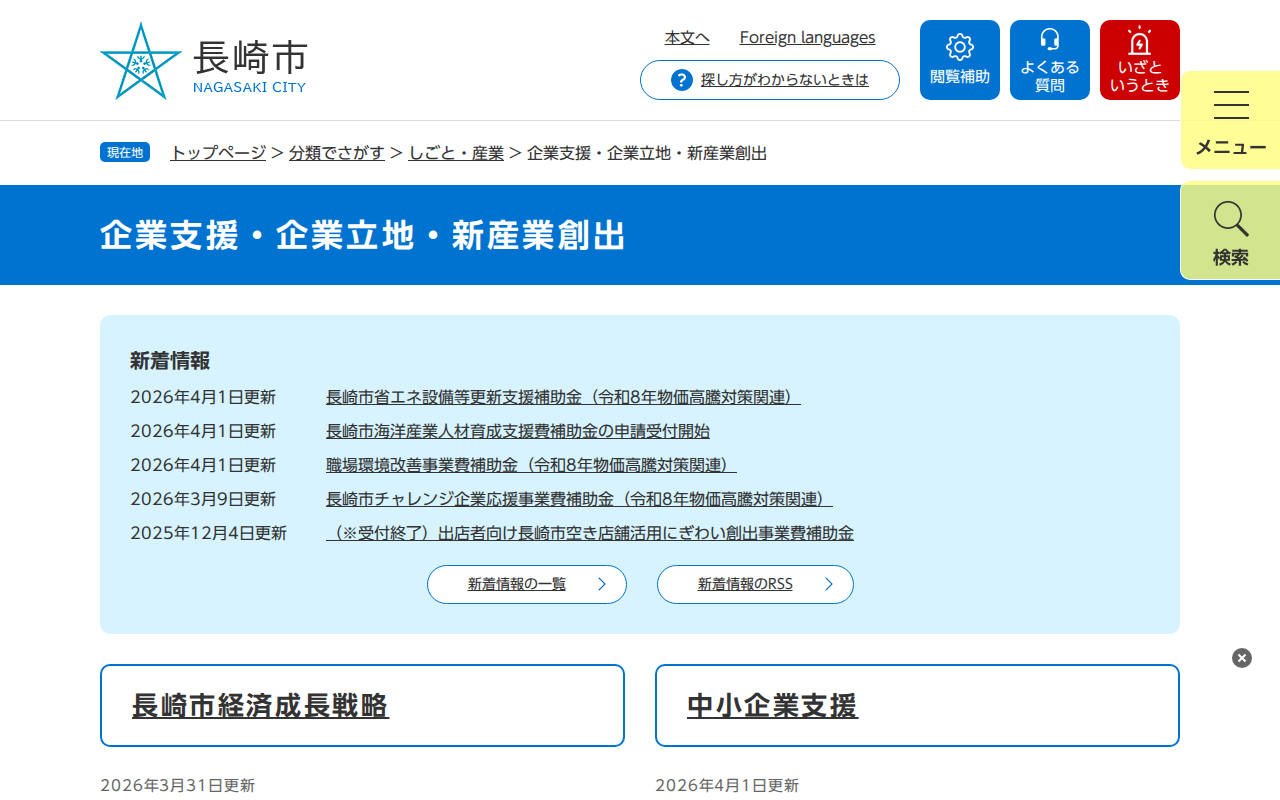
Task: Open 長崎市海洋産業人材育成支援費補助金 news link
Action: (x=518, y=431)
